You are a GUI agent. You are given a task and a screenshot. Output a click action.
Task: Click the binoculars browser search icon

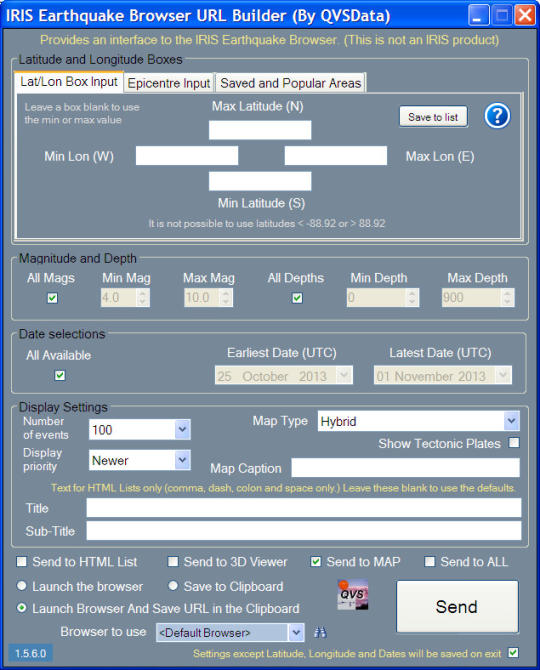[320, 632]
